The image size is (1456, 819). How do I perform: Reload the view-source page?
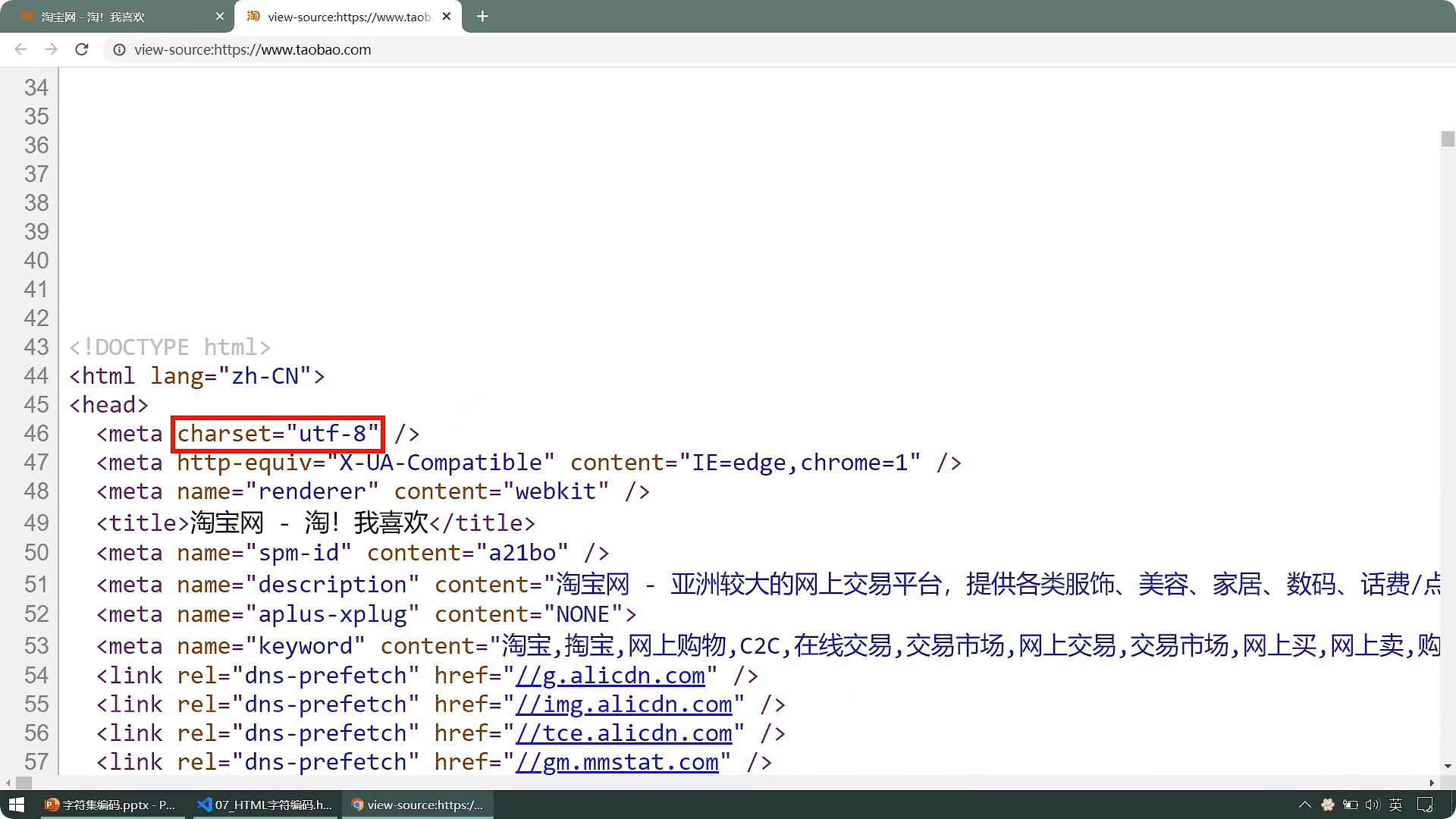click(x=82, y=49)
